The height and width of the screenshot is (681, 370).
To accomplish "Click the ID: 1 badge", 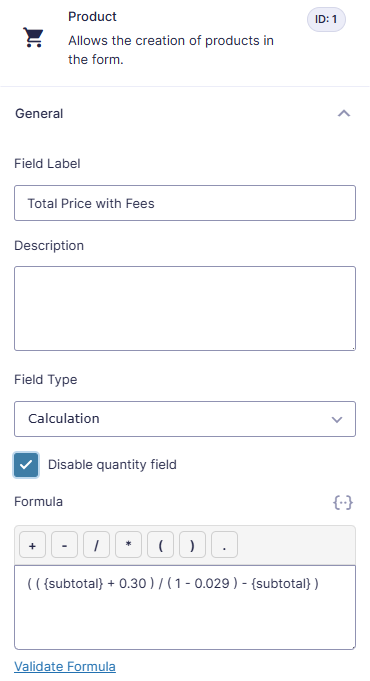I will coord(326,20).
